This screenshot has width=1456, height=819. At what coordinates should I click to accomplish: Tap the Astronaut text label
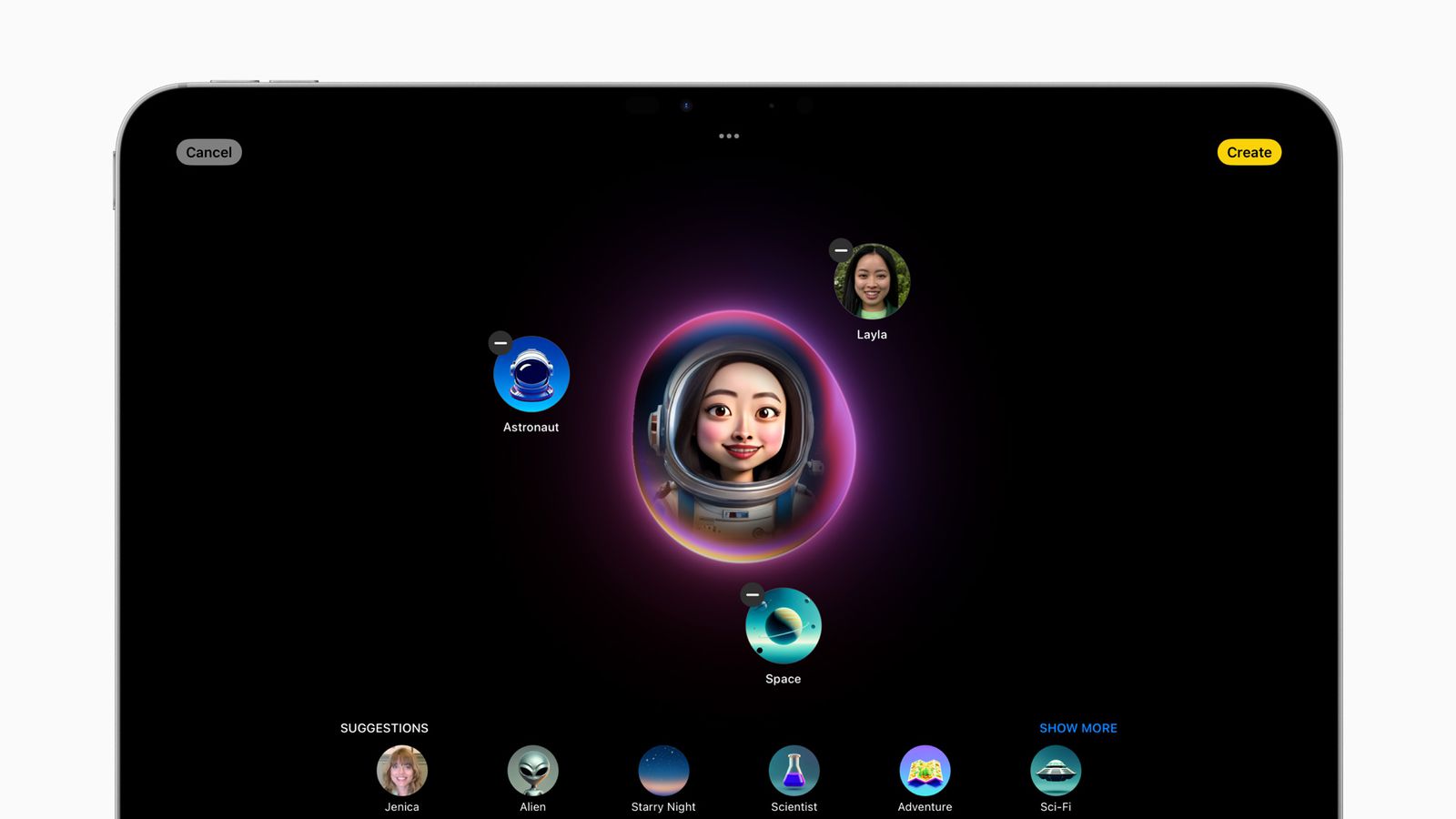click(x=531, y=428)
